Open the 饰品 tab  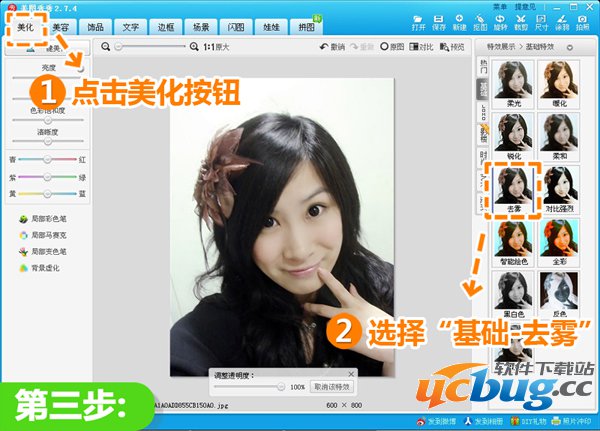pos(95,27)
